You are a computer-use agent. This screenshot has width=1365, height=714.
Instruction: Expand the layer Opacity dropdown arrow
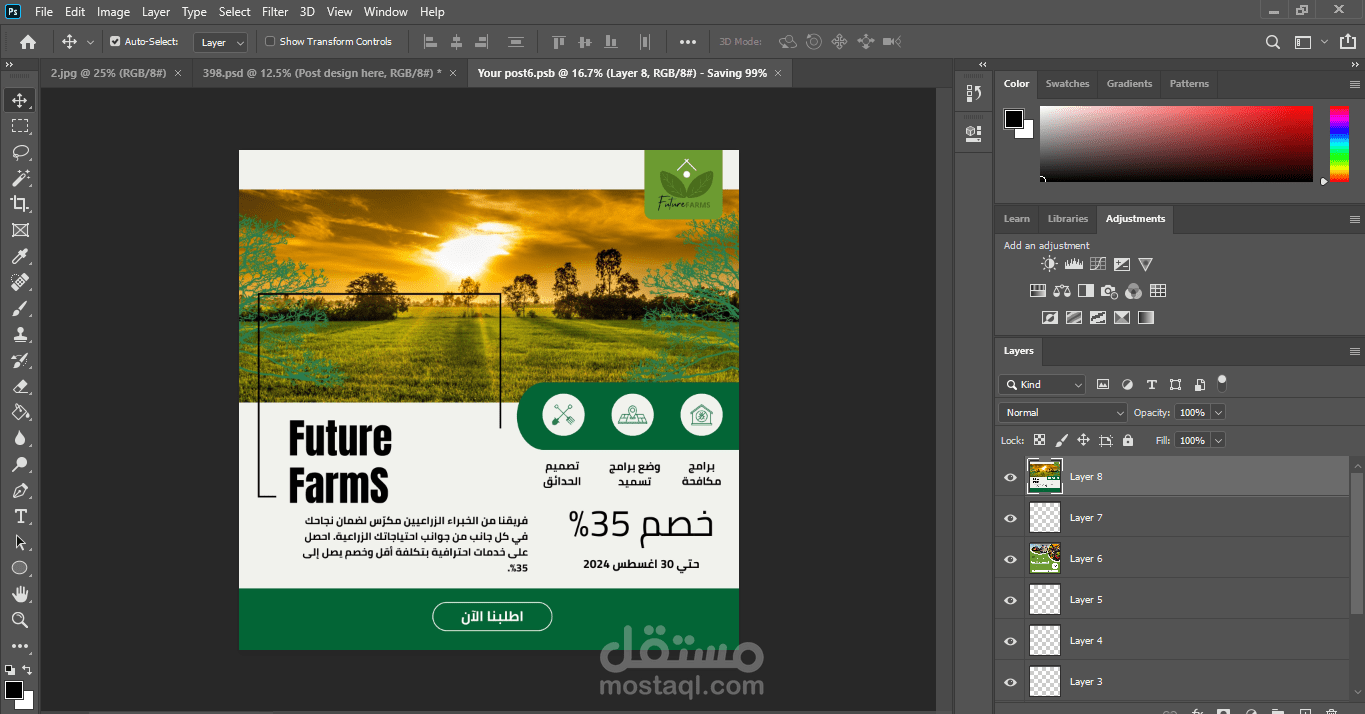[1217, 412]
